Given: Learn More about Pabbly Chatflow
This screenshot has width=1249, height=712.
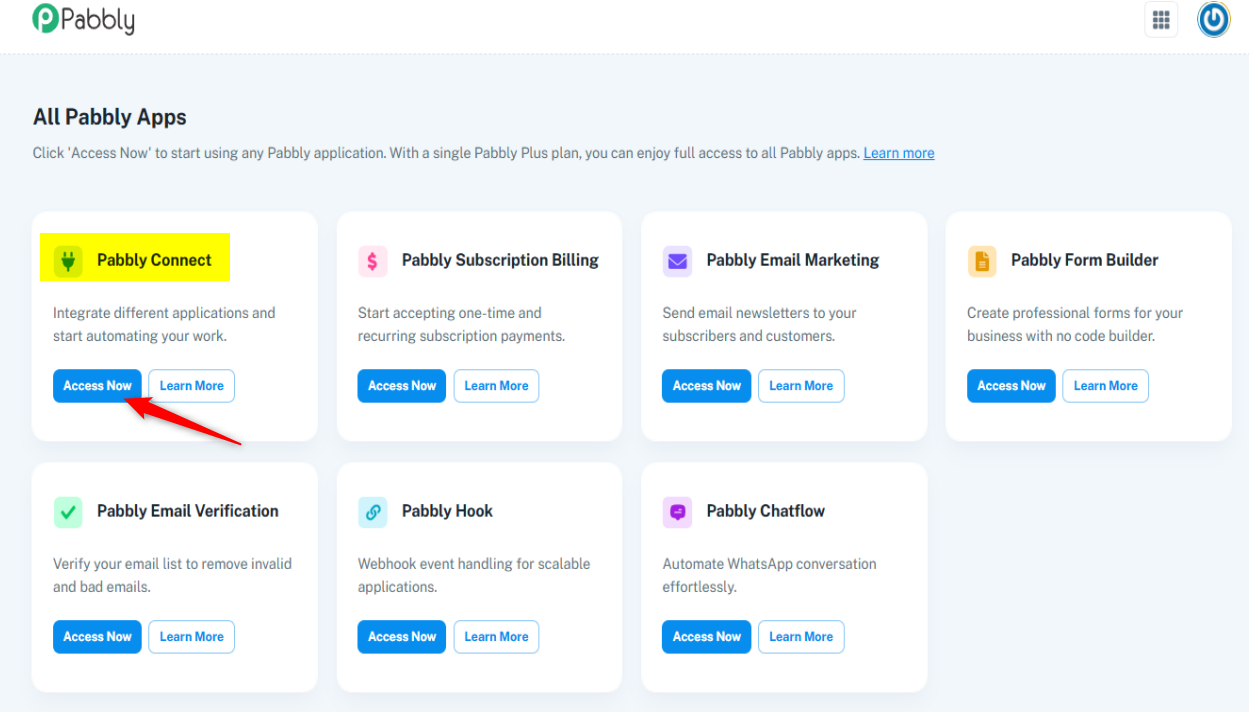Looking at the screenshot, I should click(x=801, y=637).
